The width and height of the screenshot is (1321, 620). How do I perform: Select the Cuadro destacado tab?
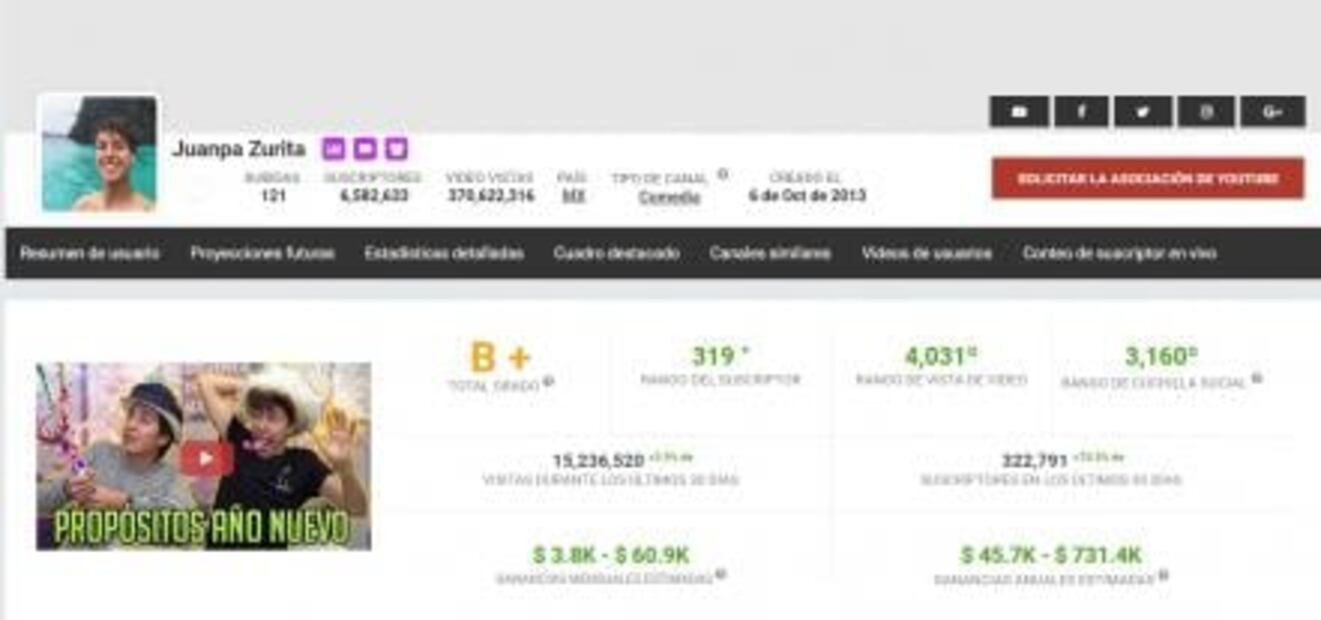[x=616, y=254]
